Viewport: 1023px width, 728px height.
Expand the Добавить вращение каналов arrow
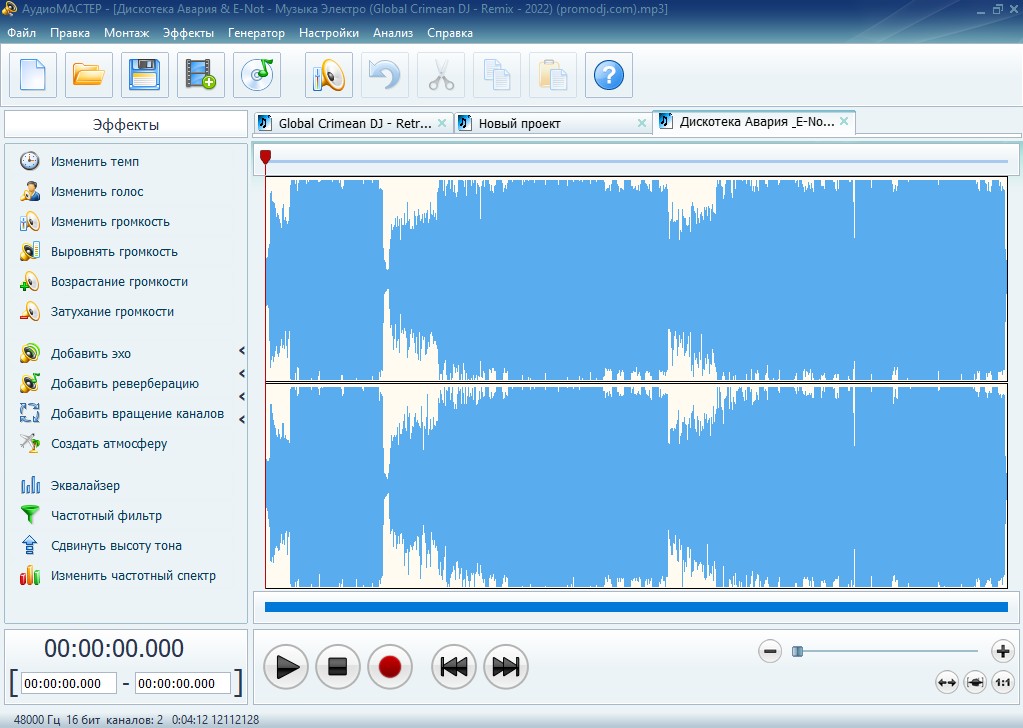(242, 421)
